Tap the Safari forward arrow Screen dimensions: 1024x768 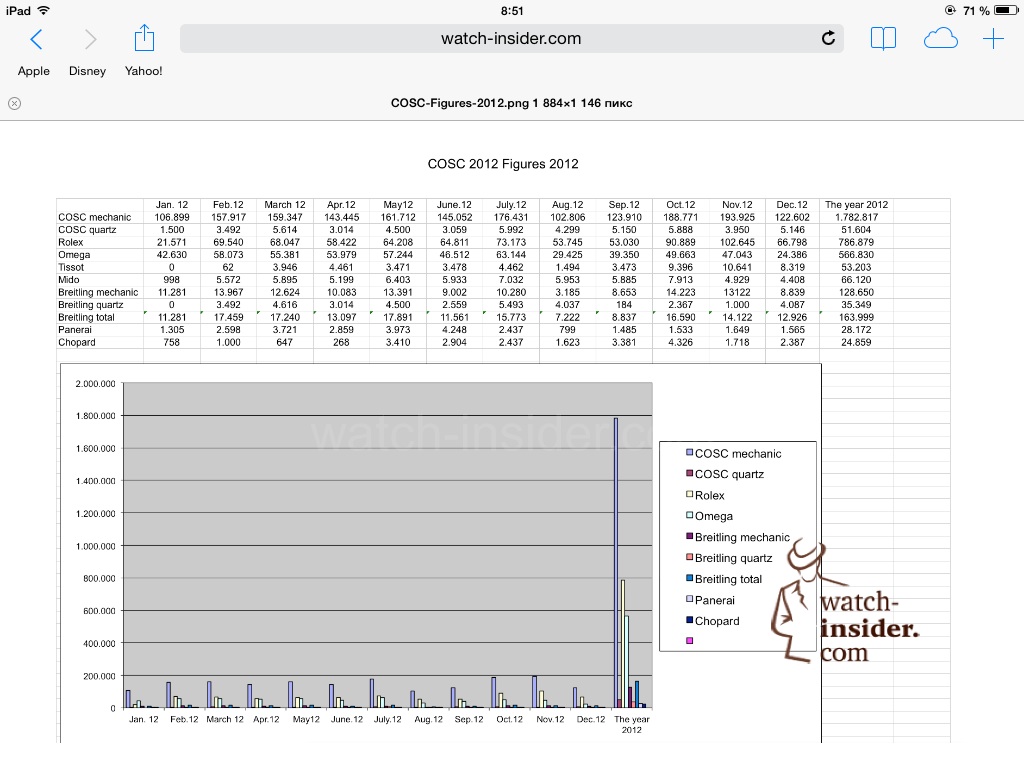(x=91, y=39)
